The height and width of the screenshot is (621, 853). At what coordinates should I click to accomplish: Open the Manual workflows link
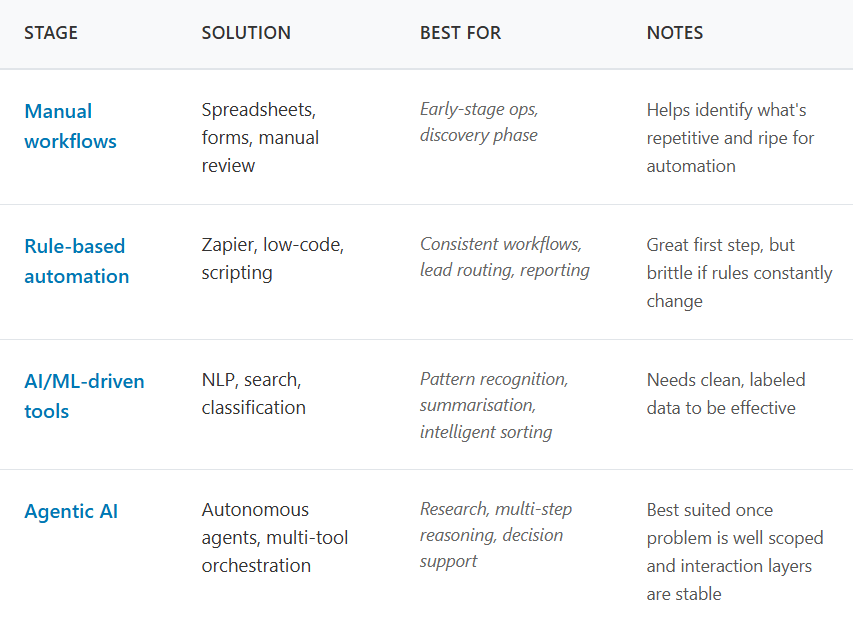70,126
